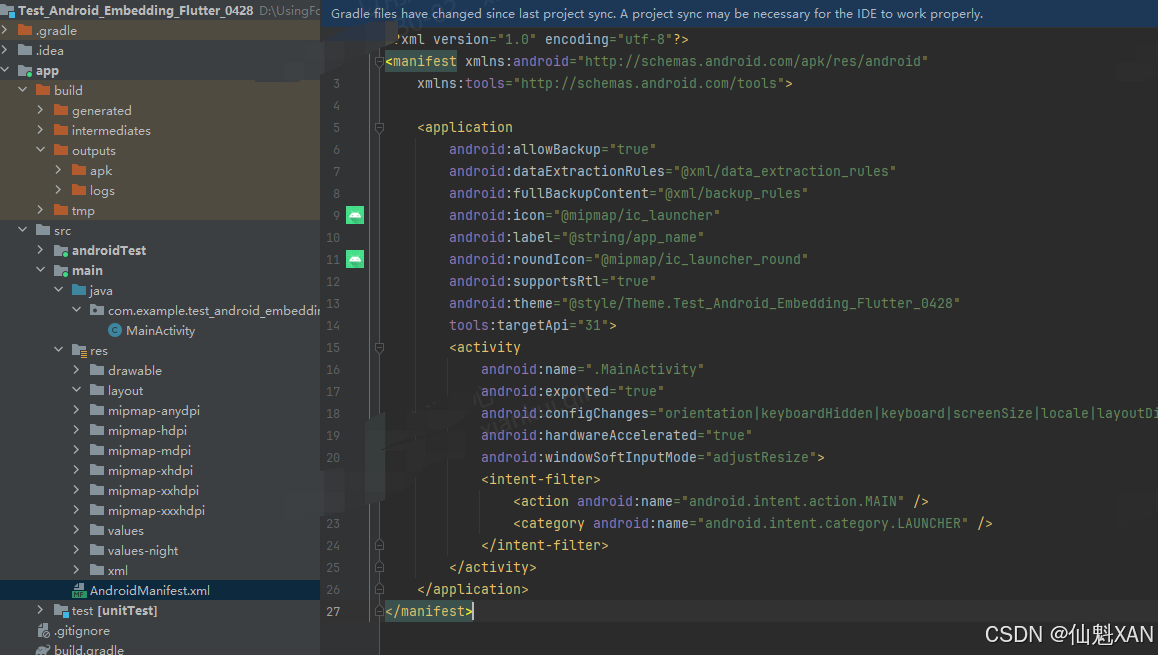Collapse the application element using the fold arrow
Screen dimensions: 1158x655
point(378,127)
